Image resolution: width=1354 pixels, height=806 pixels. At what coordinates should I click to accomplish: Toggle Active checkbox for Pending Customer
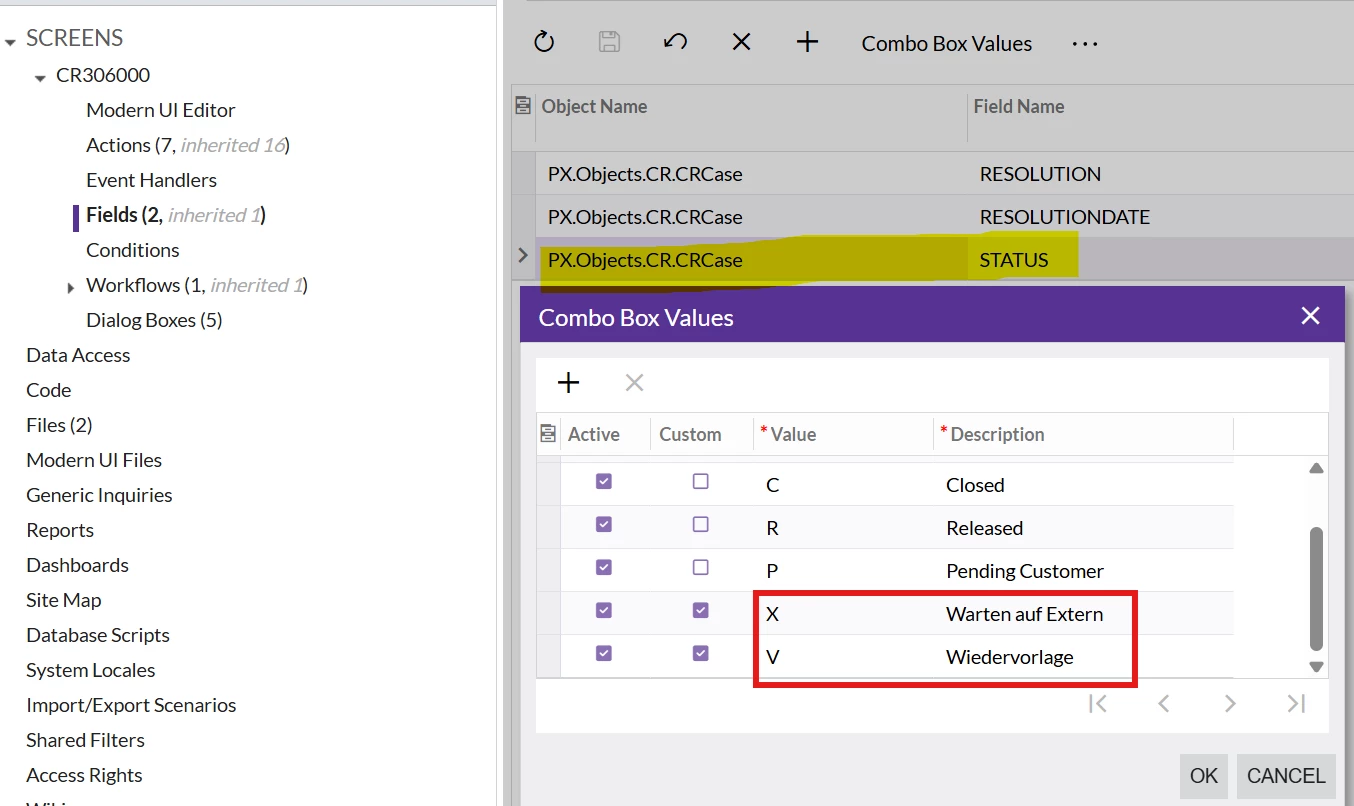click(x=603, y=568)
